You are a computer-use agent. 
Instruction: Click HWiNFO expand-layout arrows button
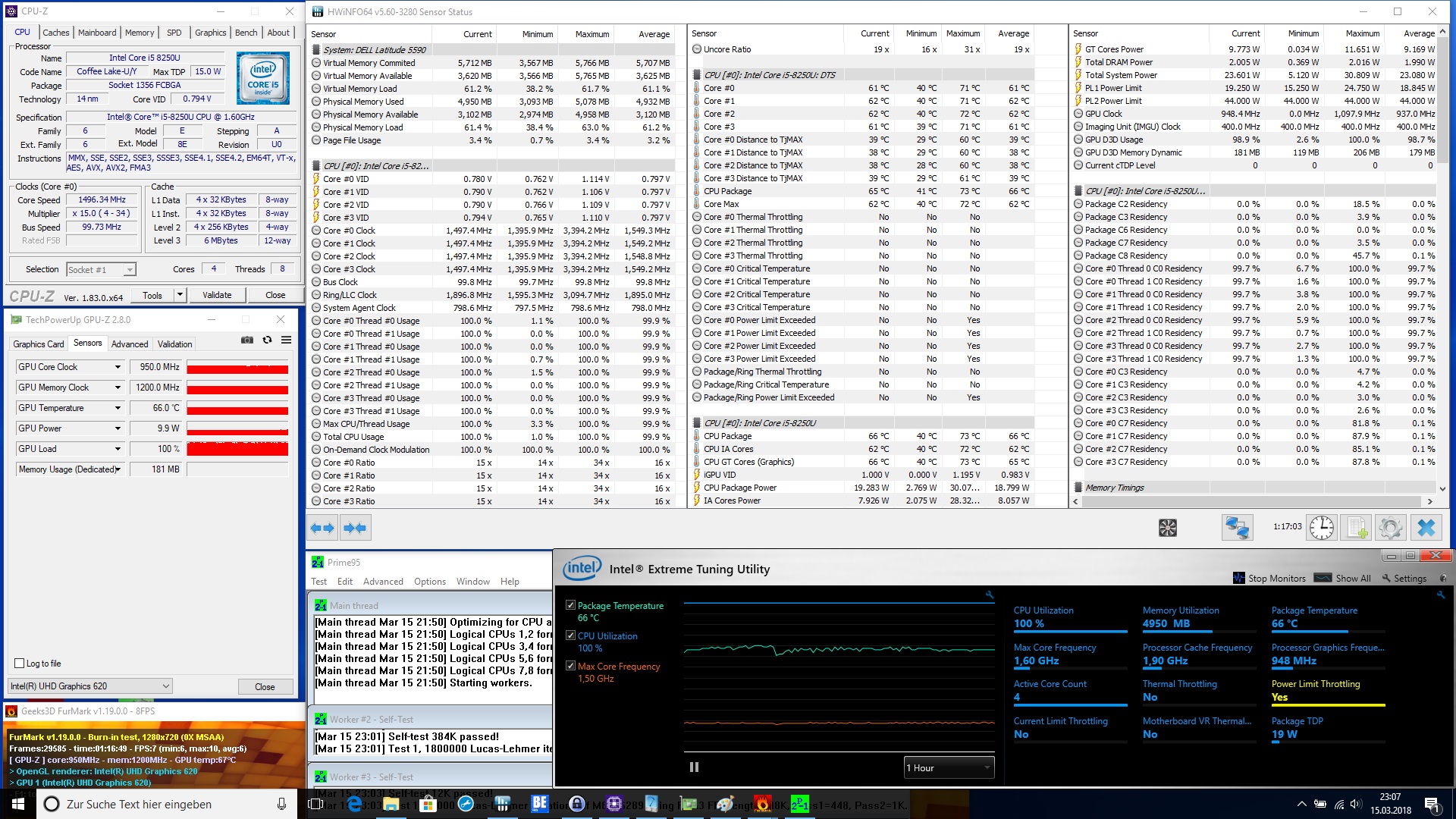click(x=323, y=528)
